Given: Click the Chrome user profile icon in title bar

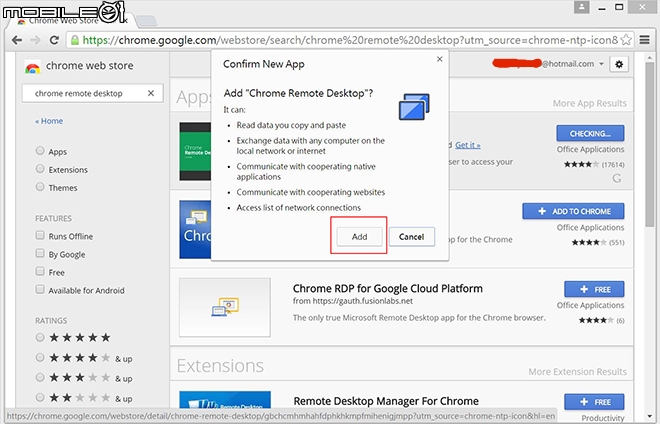Looking at the screenshot, I should [581, 7].
